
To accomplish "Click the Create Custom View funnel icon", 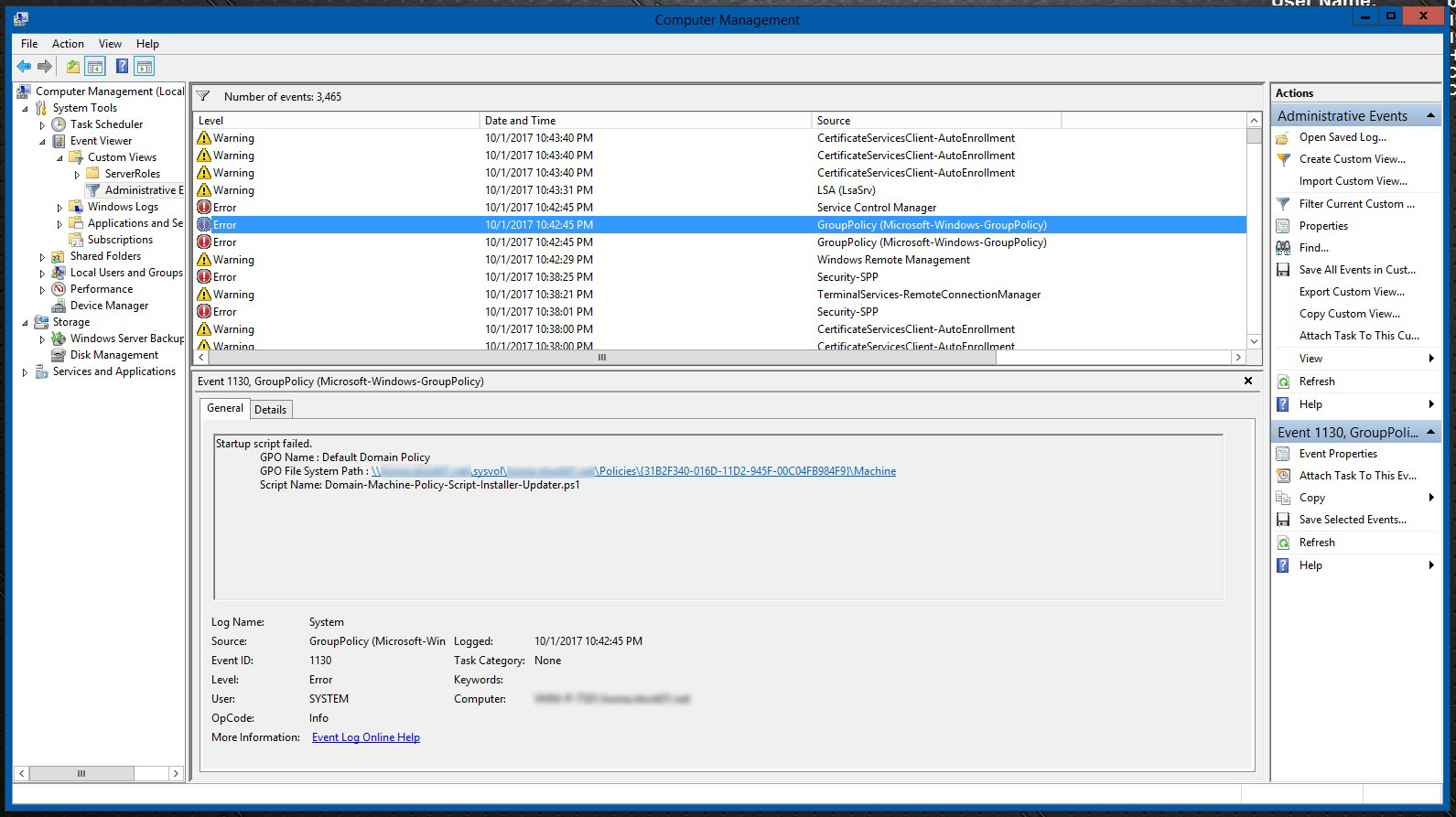I will click(1283, 159).
